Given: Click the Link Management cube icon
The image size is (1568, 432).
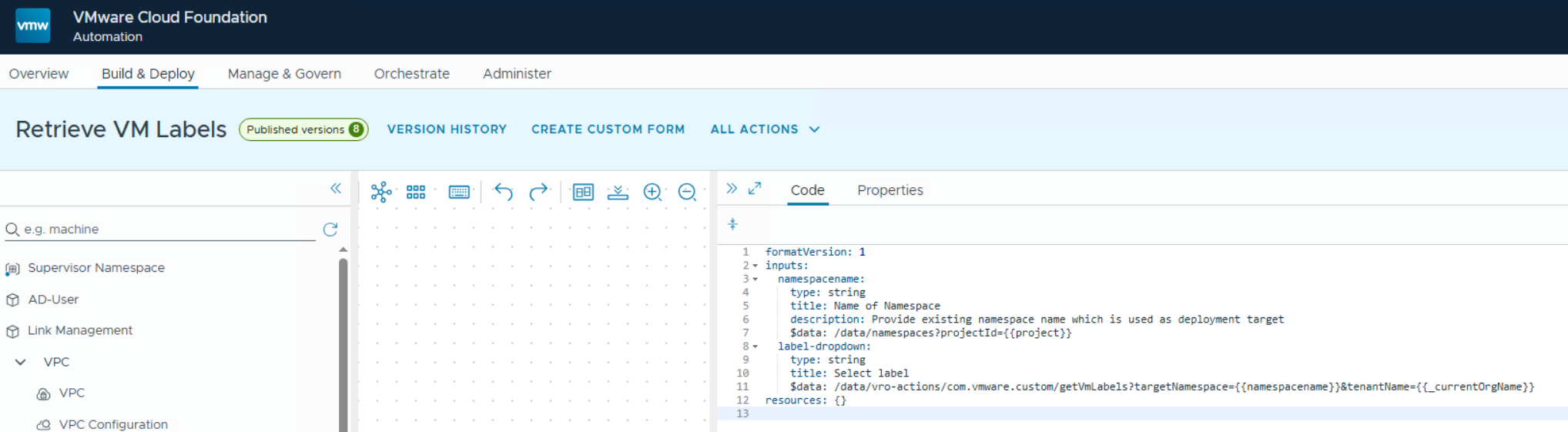Looking at the screenshot, I should pyautogui.click(x=12, y=331).
